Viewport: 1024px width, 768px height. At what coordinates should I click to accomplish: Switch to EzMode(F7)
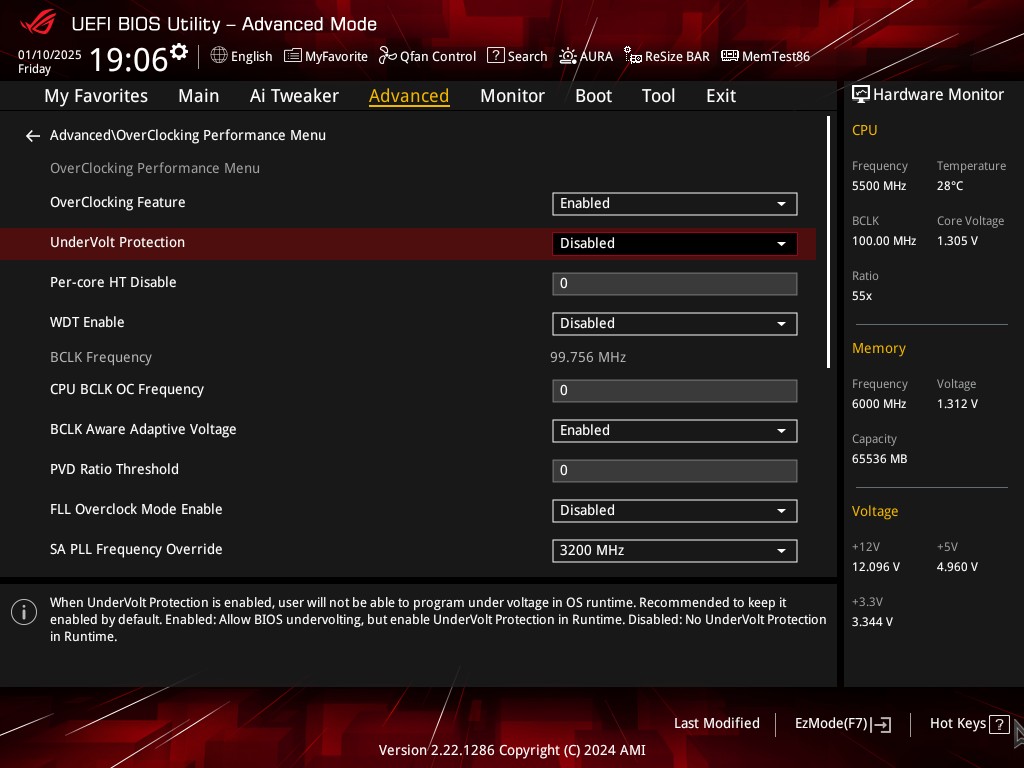tap(842, 724)
